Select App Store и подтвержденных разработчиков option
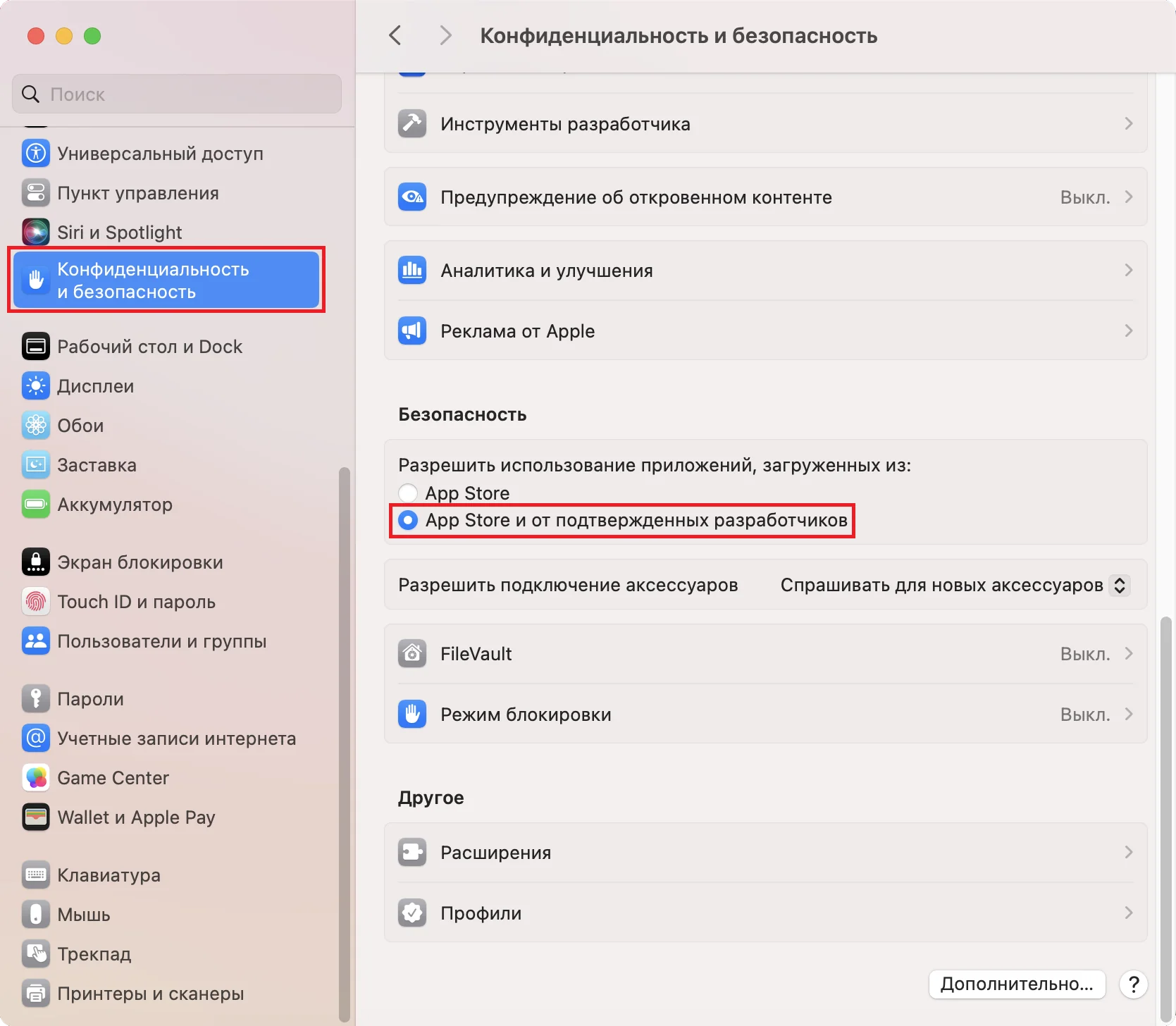Image resolution: width=1176 pixels, height=1026 pixels. pos(408,521)
